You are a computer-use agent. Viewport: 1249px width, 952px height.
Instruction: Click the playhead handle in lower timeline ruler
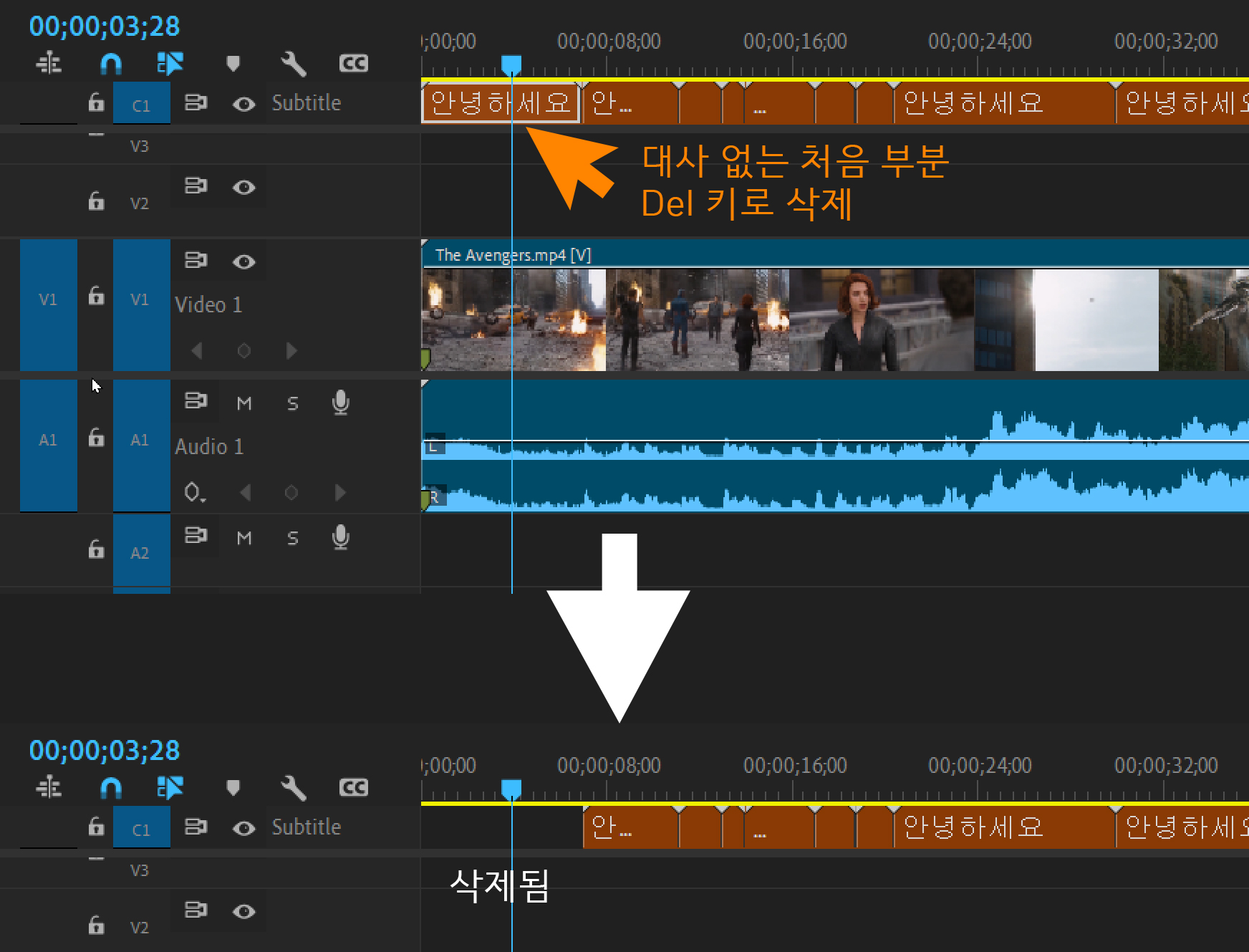(511, 790)
